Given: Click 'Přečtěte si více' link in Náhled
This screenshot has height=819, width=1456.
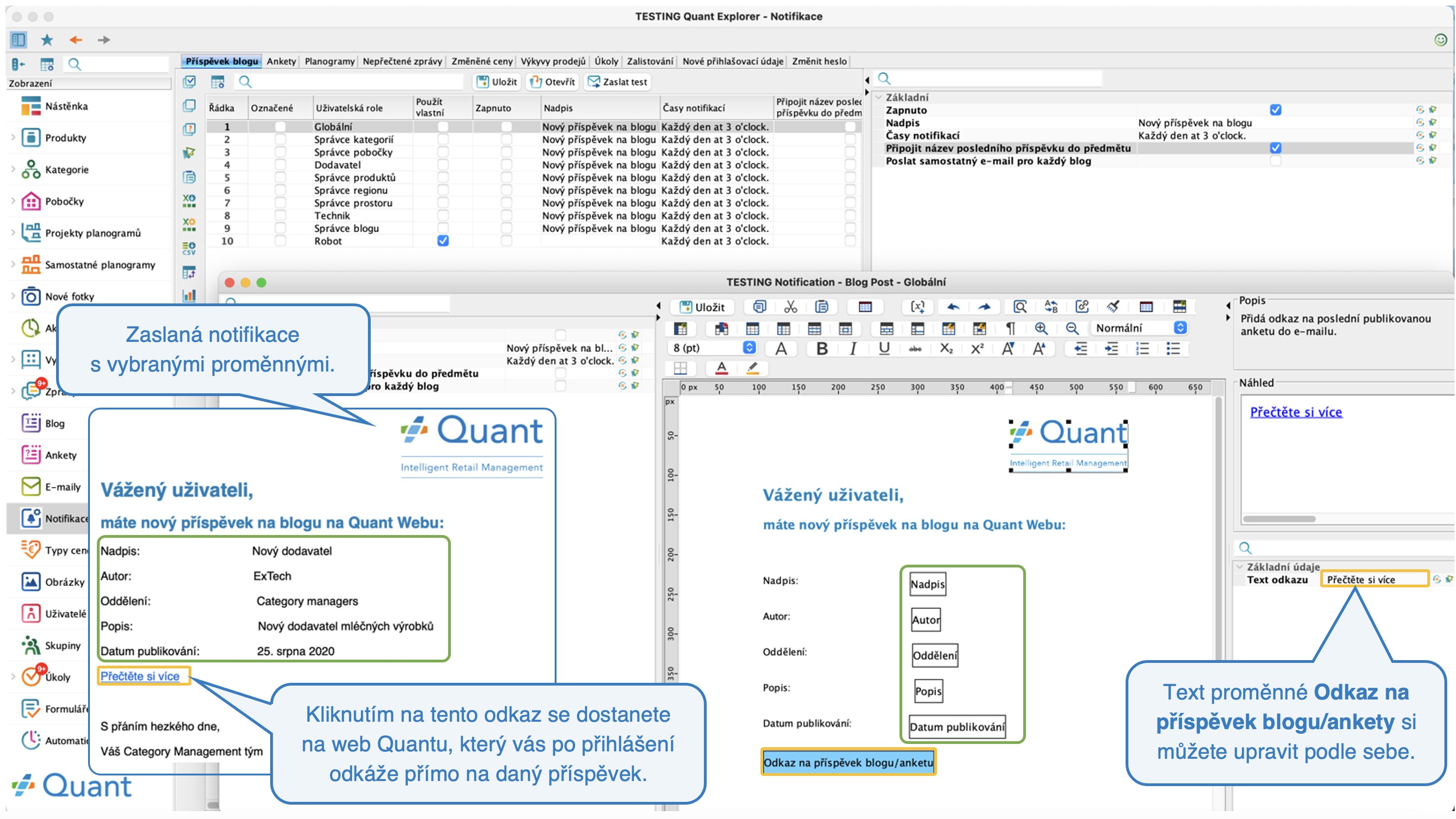Looking at the screenshot, I should 1296,412.
